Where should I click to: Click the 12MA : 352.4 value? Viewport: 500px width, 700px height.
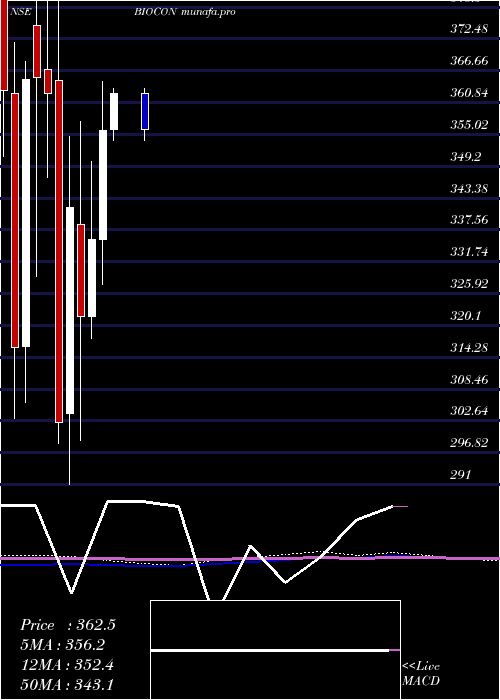click(67, 665)
